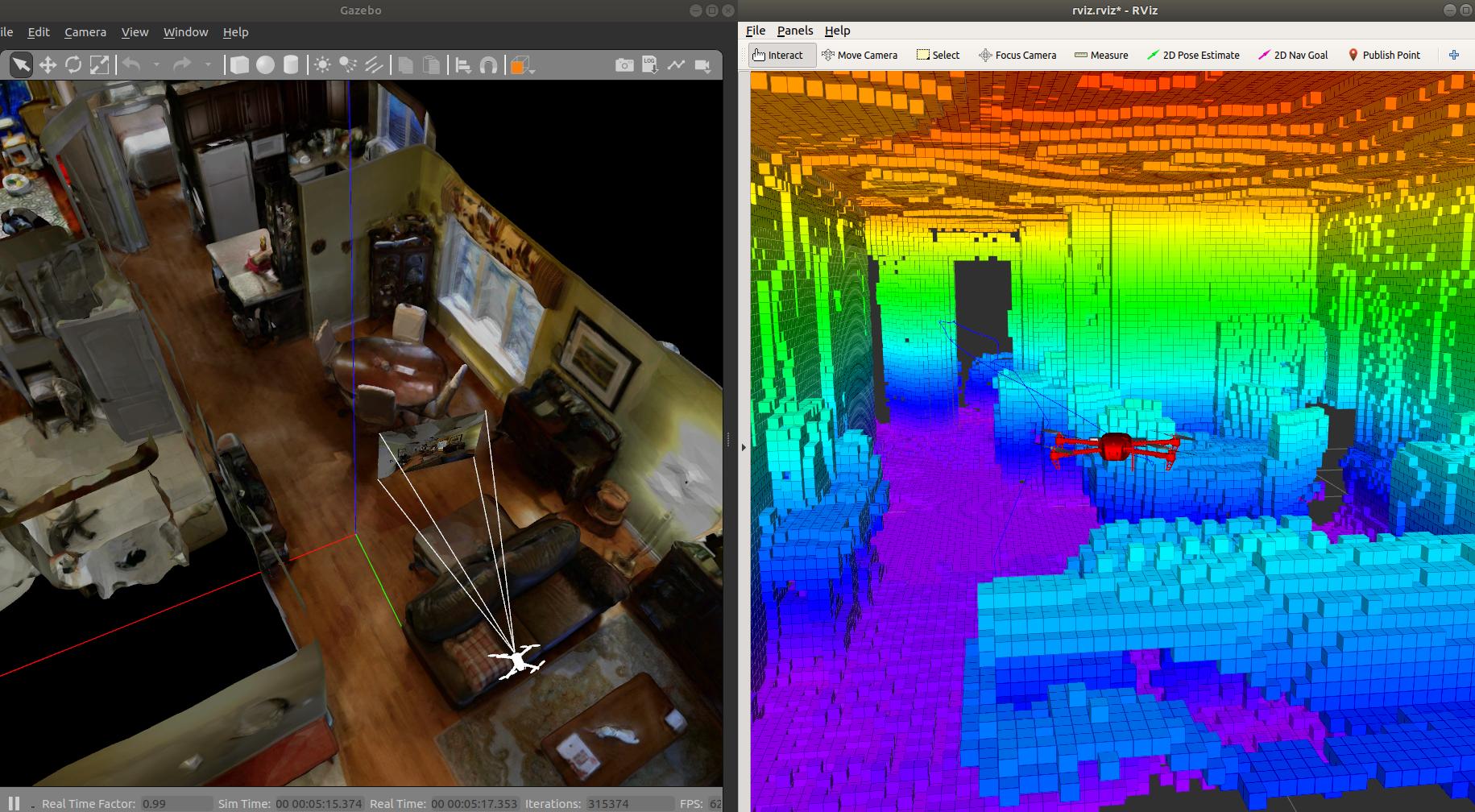Expand the RViz left side panel
Viewport: 1475px width, 812px height.
tap(744, 446)
